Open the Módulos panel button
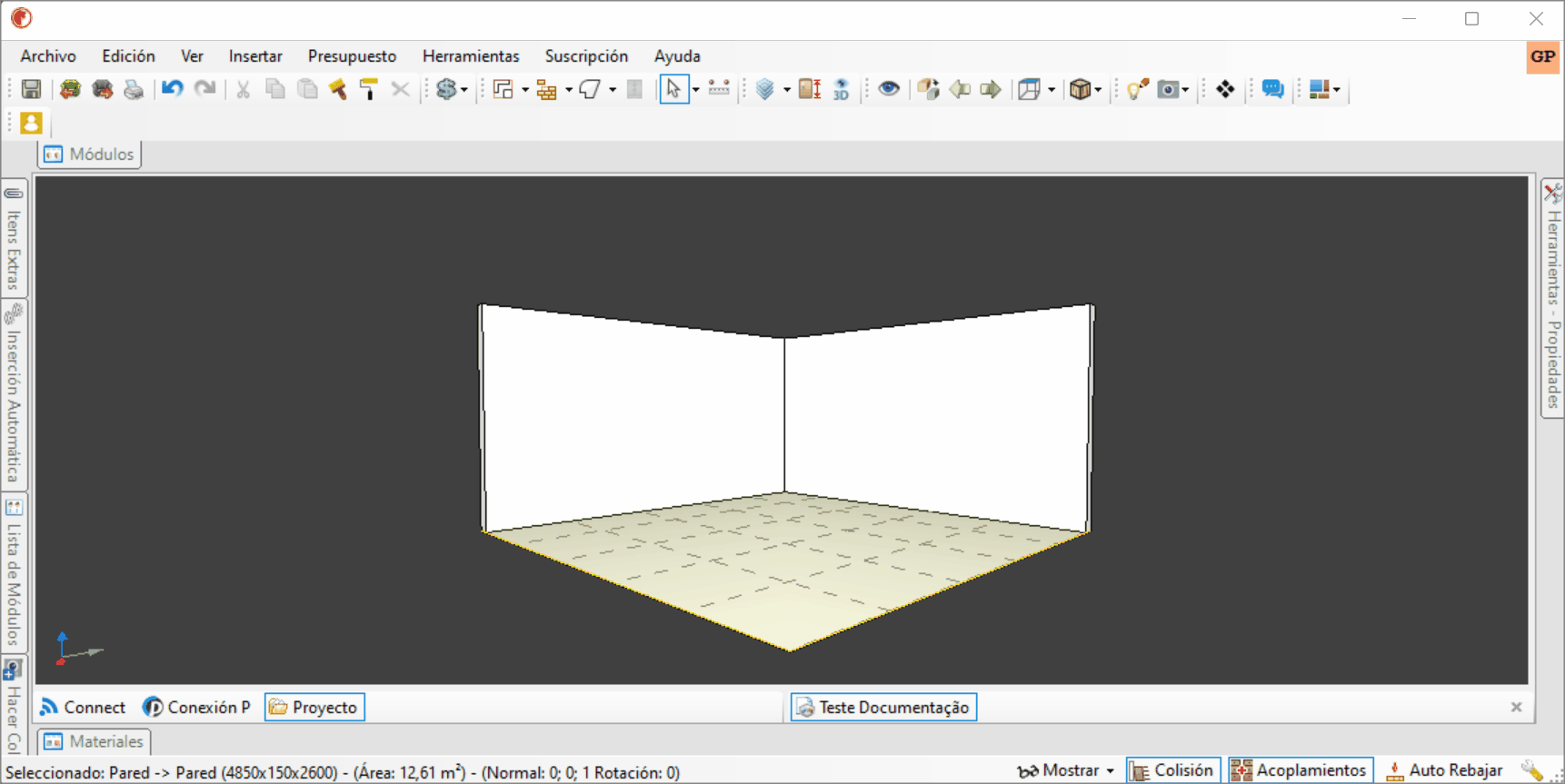This screenshot has height=784, width=1565. point(90,154)
